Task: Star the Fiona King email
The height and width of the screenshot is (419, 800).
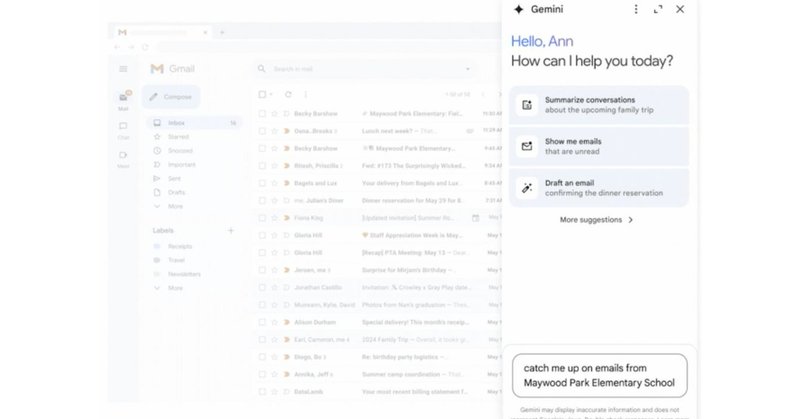Action: 274,218
